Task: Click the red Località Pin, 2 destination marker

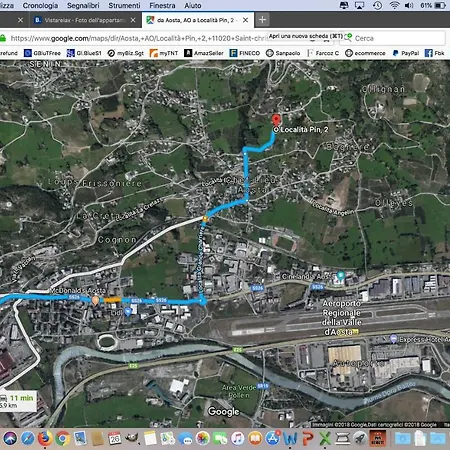Action: click(x=276, y=120)
